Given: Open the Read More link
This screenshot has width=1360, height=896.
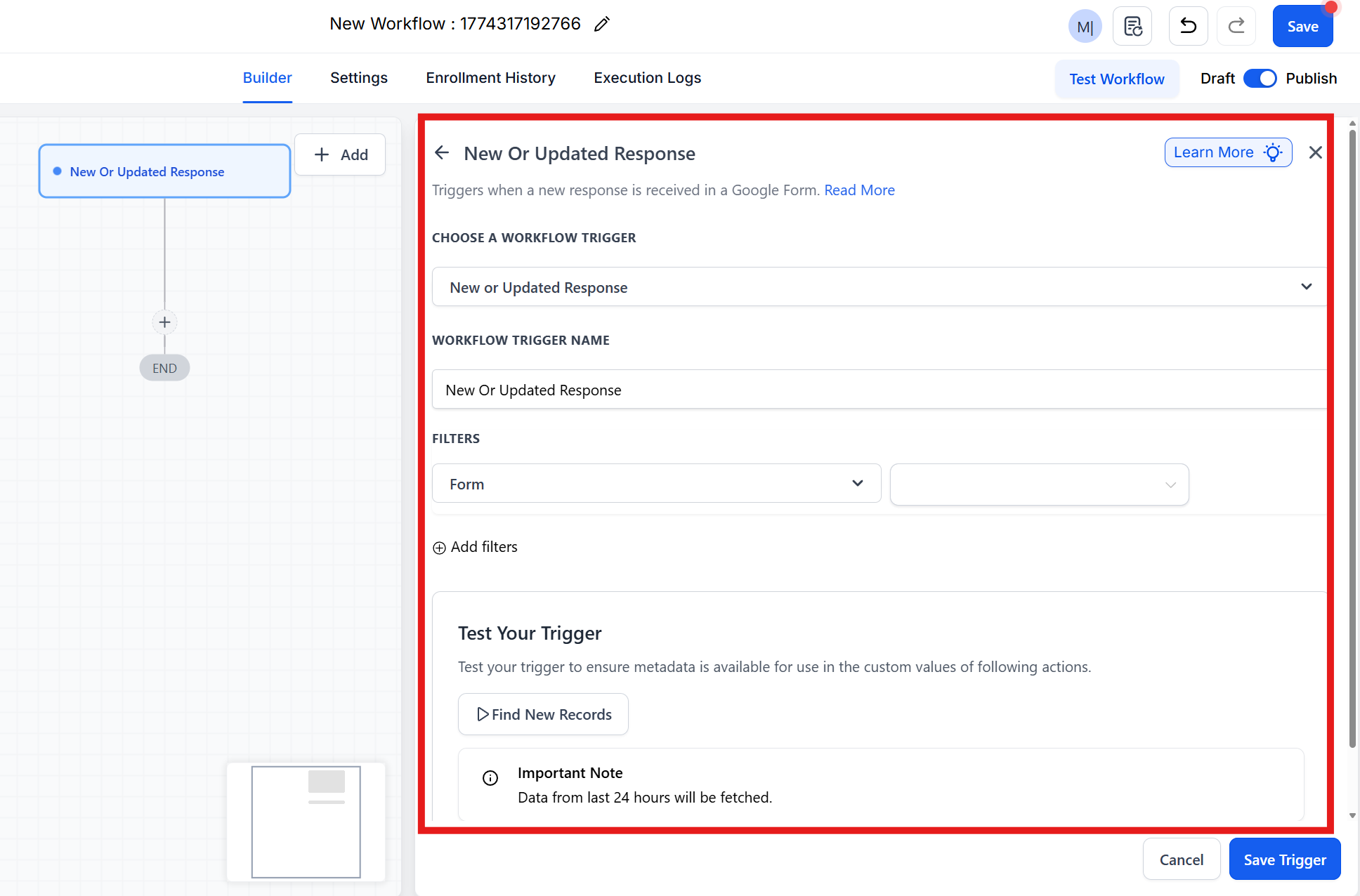Looking at the screenshot, I should click(x=859, y=190).
